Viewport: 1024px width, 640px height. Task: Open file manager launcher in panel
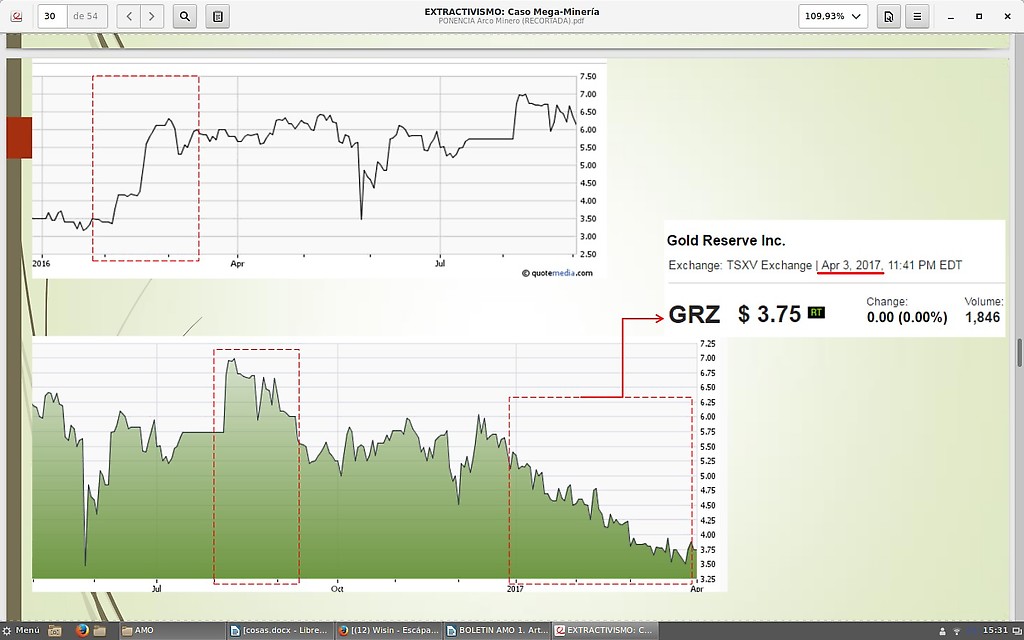pyautogui.click(x=99, y=630)
